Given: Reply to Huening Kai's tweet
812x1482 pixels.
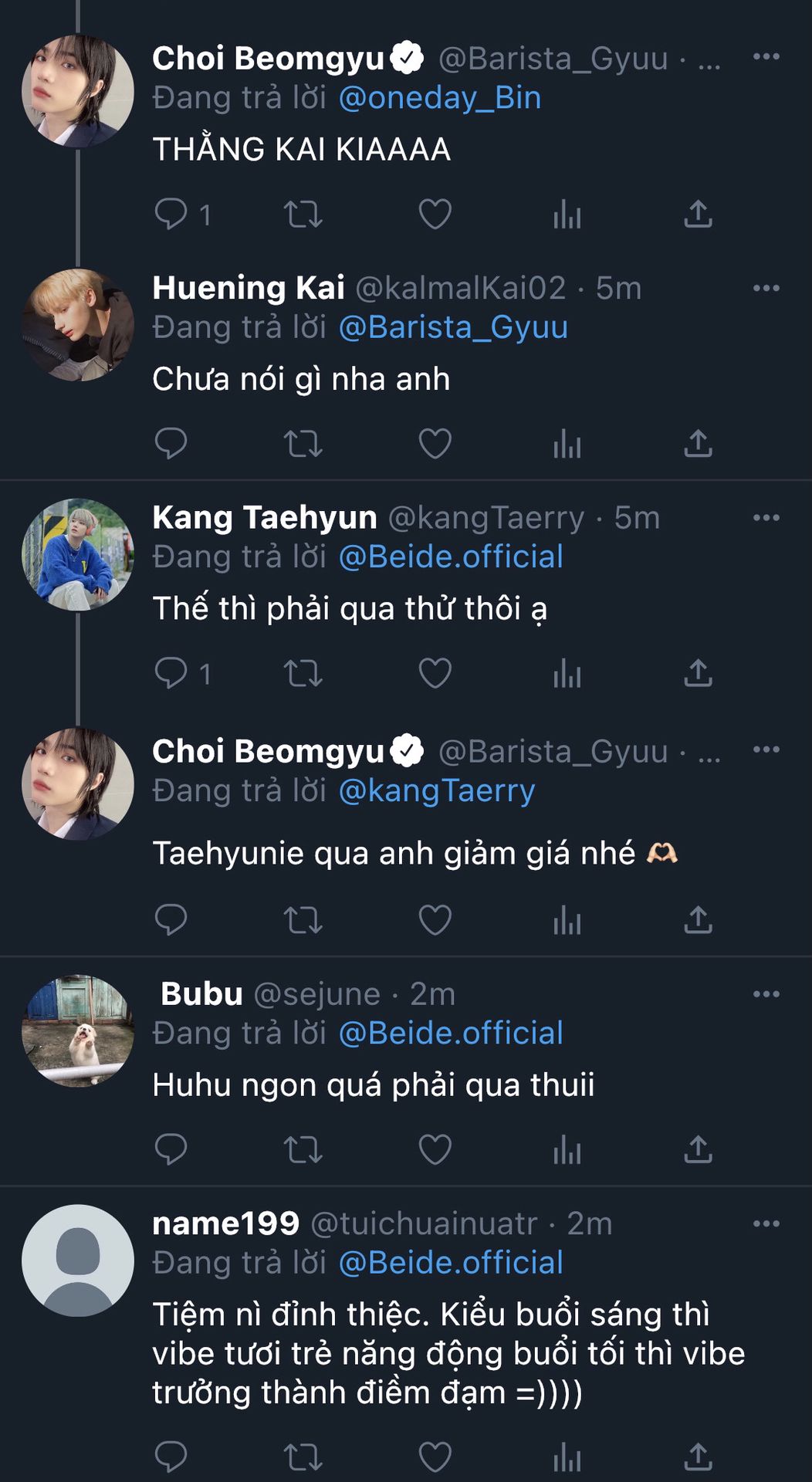Looking at the screenshot, I should click(x=171, y=443).
